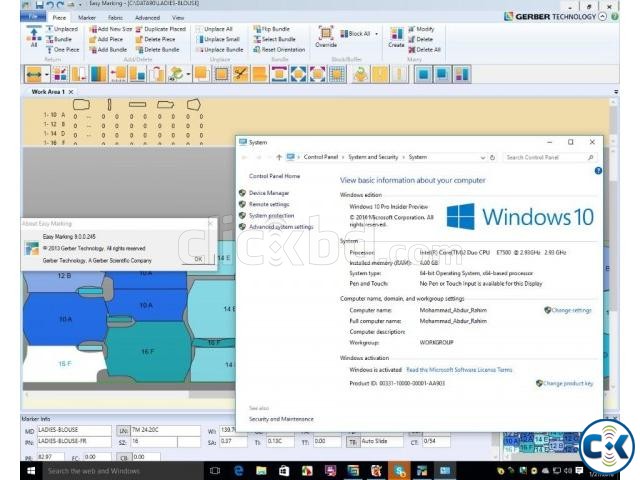Click Block All button

355,34
